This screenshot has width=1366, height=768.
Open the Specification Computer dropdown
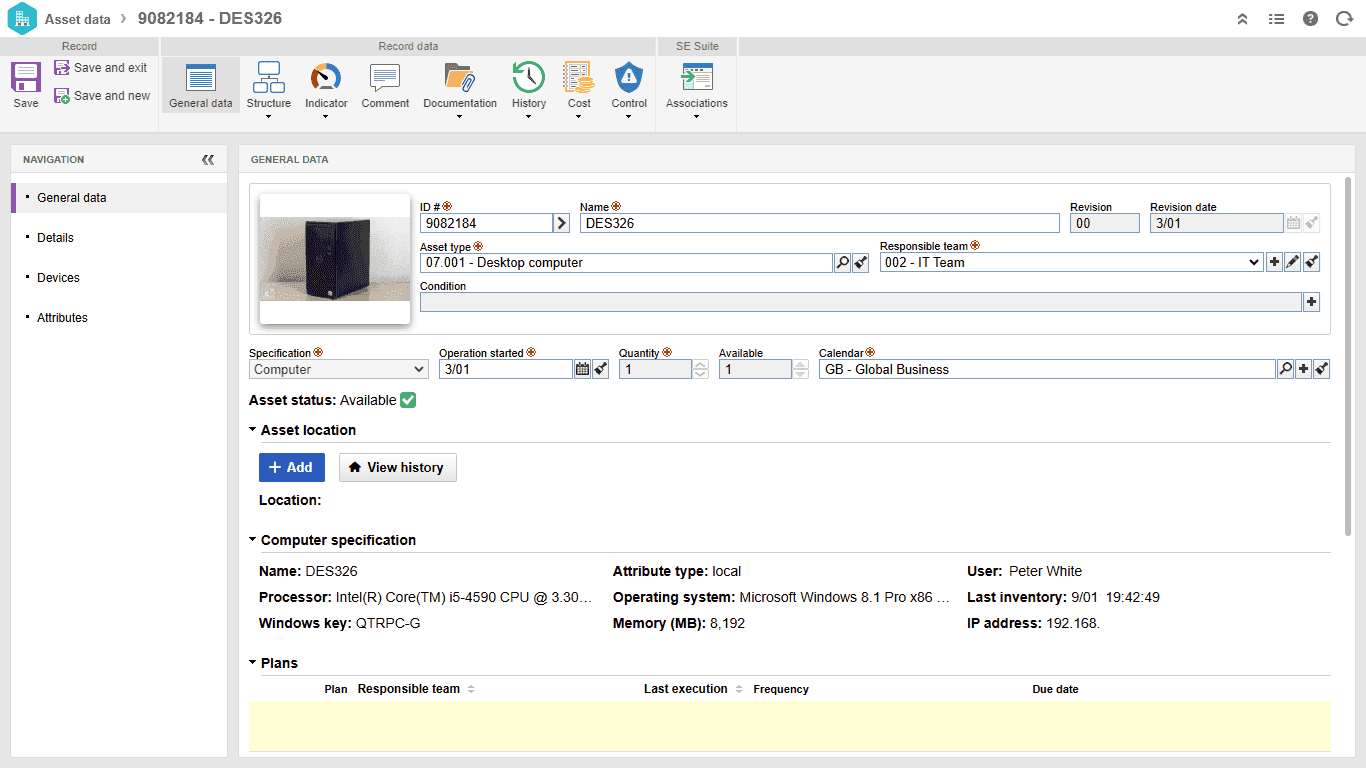339,369
